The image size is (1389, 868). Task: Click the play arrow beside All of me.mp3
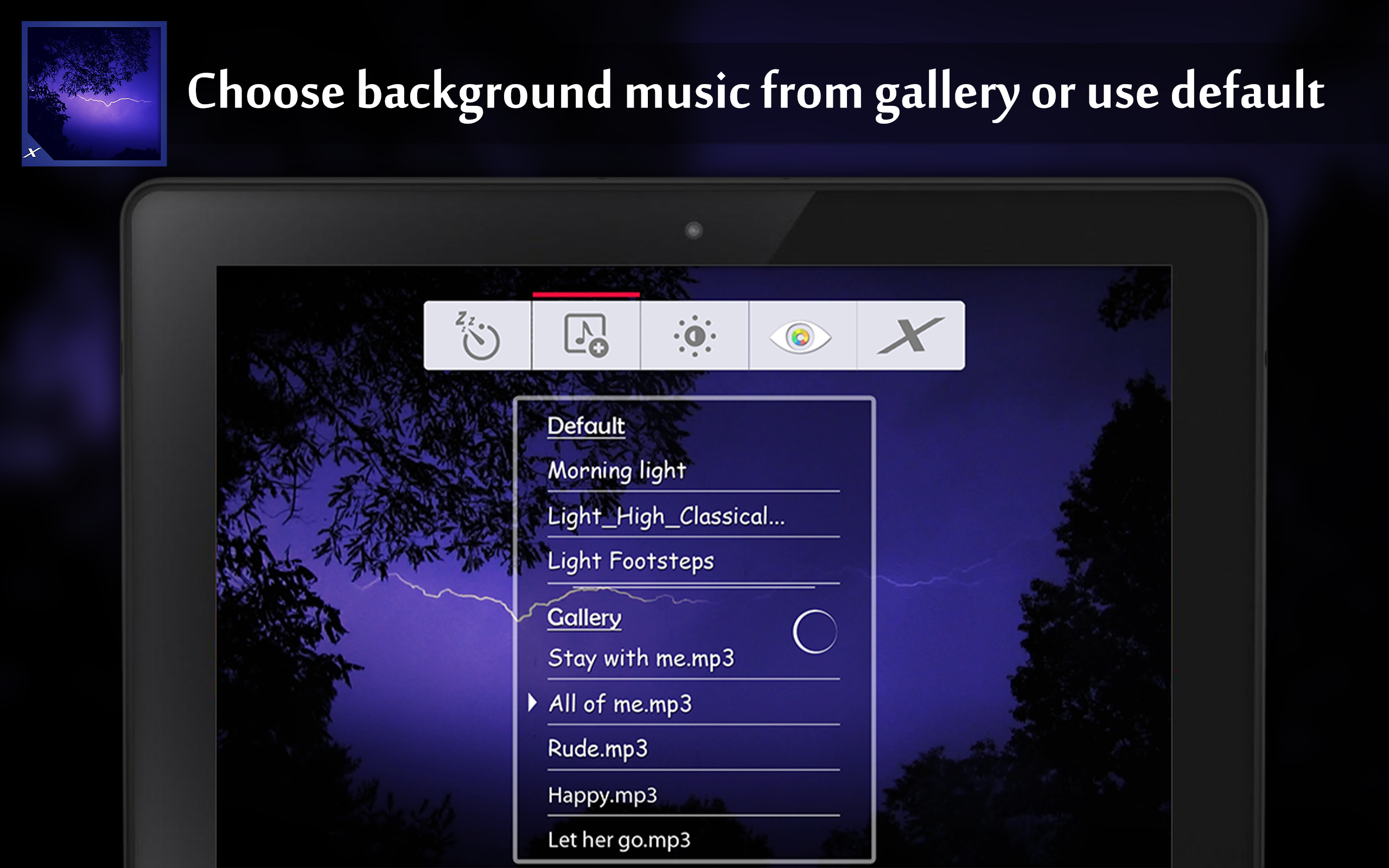(x=532, y=702)
